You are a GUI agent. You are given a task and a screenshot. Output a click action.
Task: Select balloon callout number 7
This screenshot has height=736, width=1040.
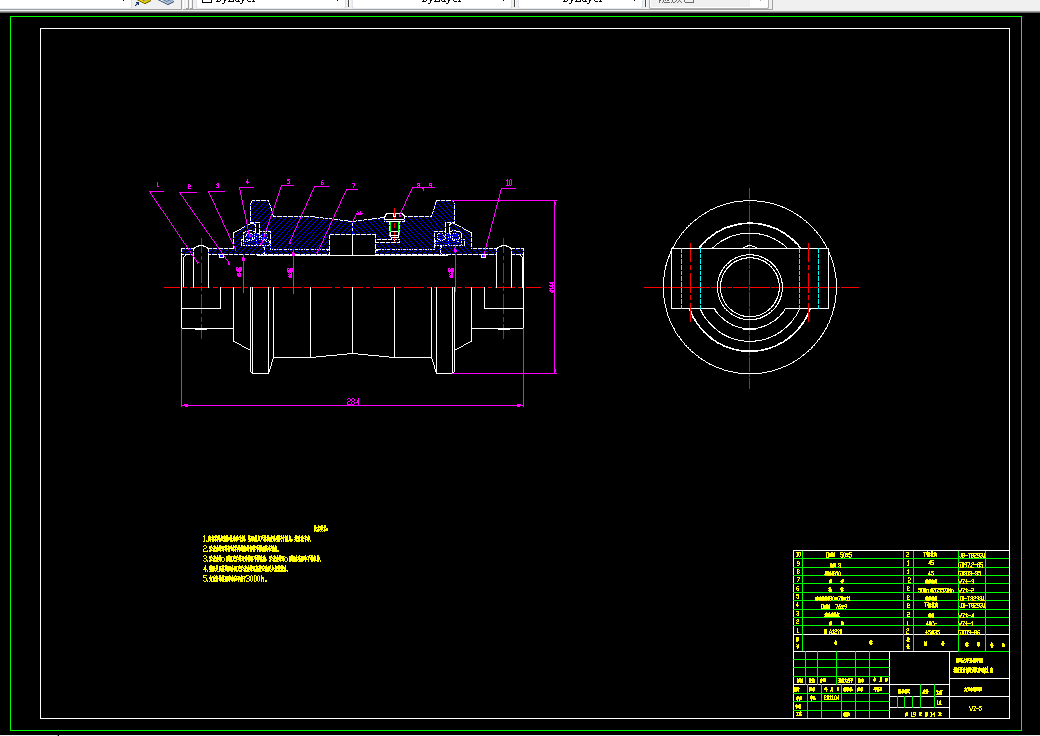(354, 186)
